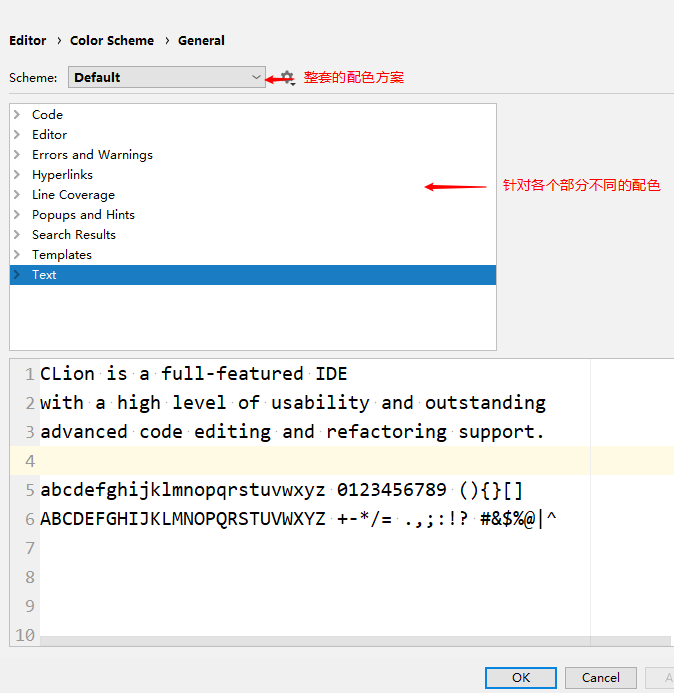Expand the Errors and Warnings arrow
The height and width of the screenshot is (693, 674).
[17, 155]
